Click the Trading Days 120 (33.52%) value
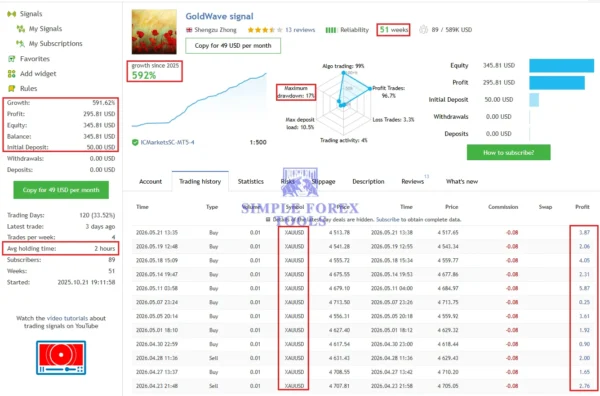Viewport: 600px width, 396px height. [97, 215]
